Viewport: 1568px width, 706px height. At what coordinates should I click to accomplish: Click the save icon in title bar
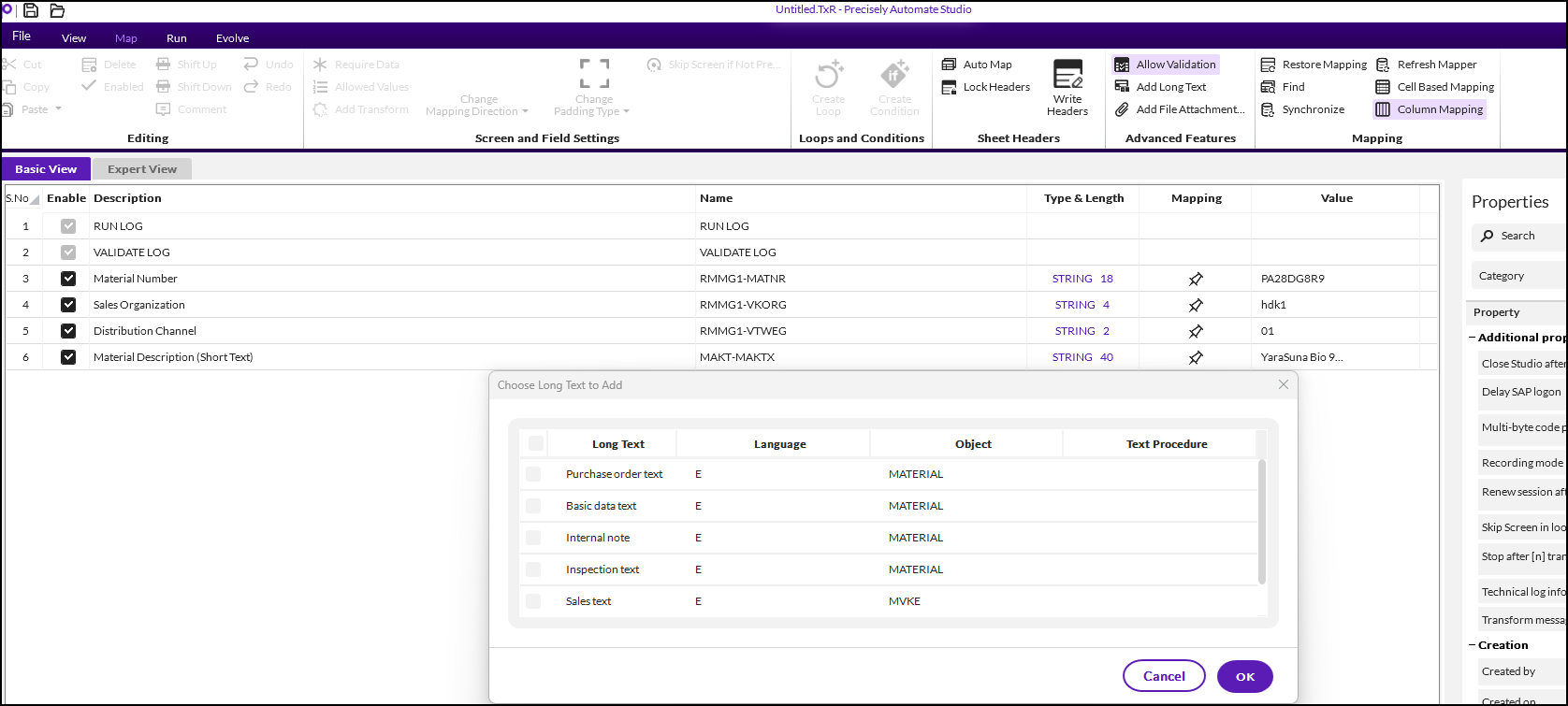pyautogui.click(x=31, y=10)
